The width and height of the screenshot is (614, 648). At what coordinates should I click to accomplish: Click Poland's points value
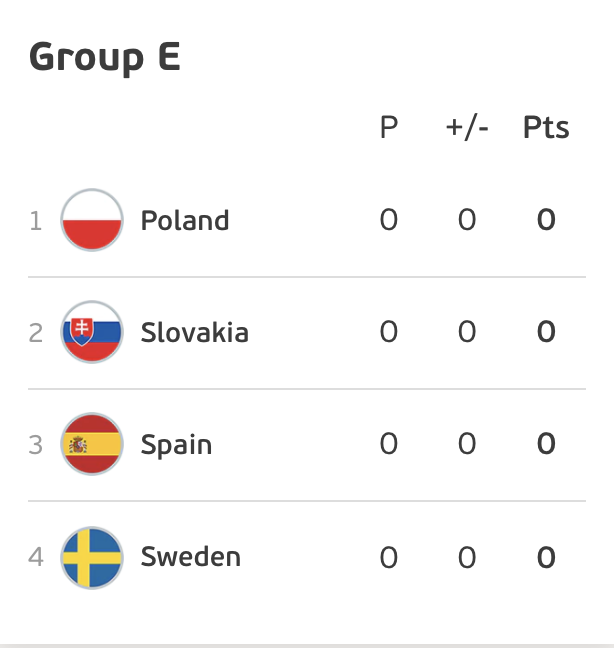coord(546,219)
